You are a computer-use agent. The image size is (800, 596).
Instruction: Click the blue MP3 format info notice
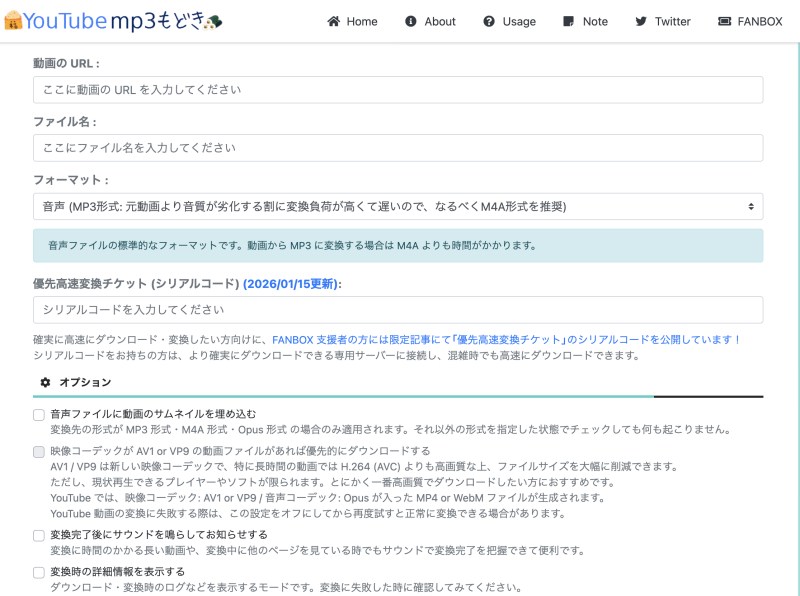pos(398,245)
